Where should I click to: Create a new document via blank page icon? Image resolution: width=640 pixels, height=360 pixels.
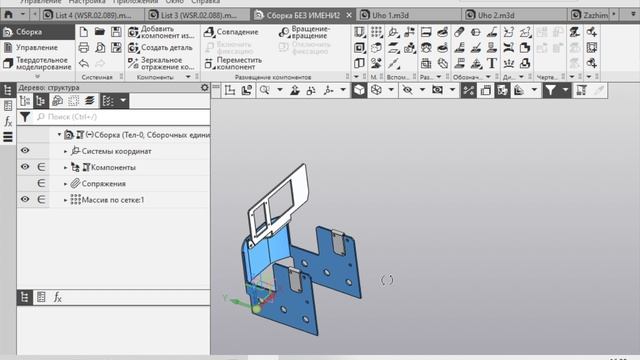pyautogui.click(x=84, y=32)
